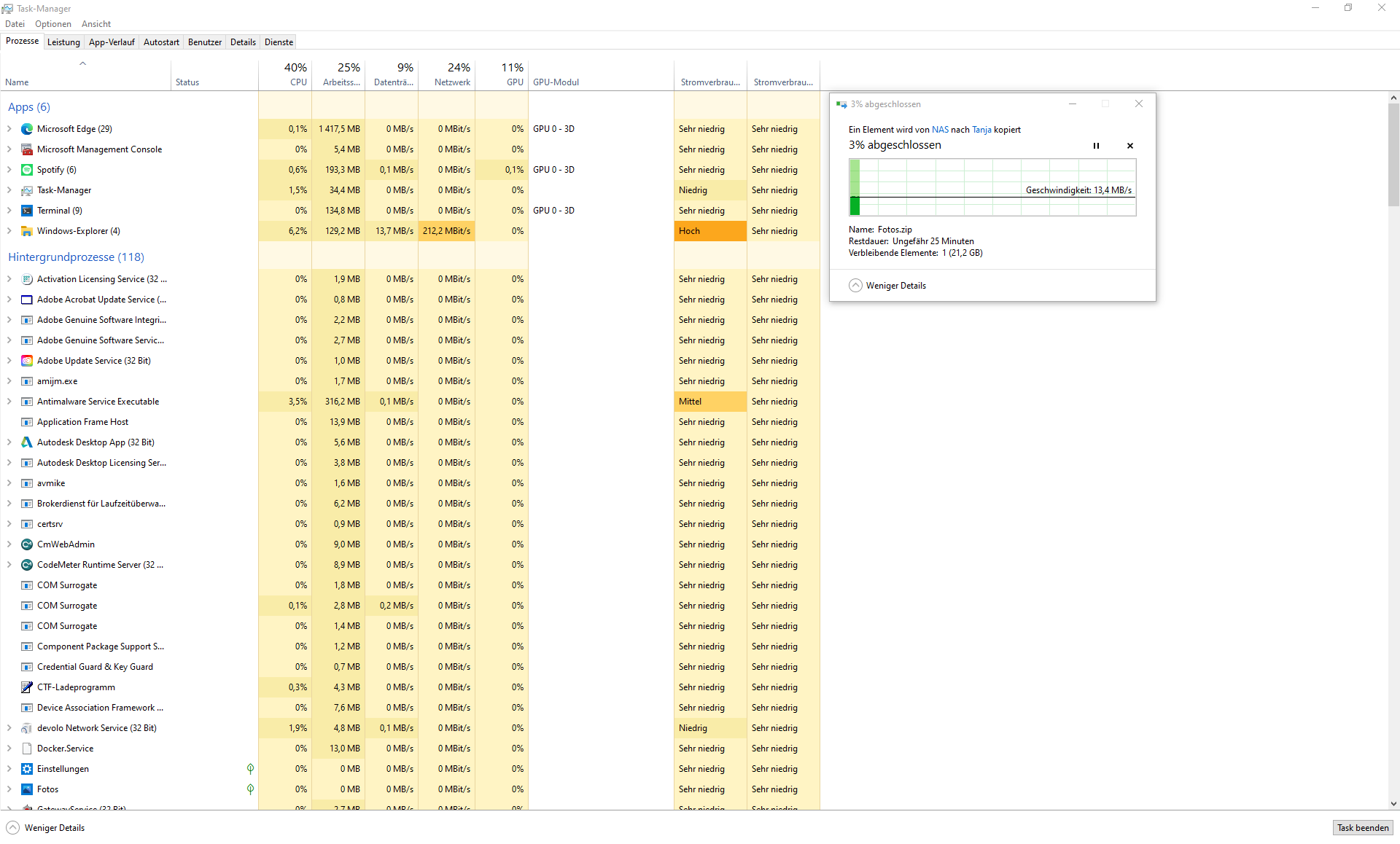Screen dimensions: 1400x844
Task: Sort processes by Name column
Action: [x=85, y=75]
